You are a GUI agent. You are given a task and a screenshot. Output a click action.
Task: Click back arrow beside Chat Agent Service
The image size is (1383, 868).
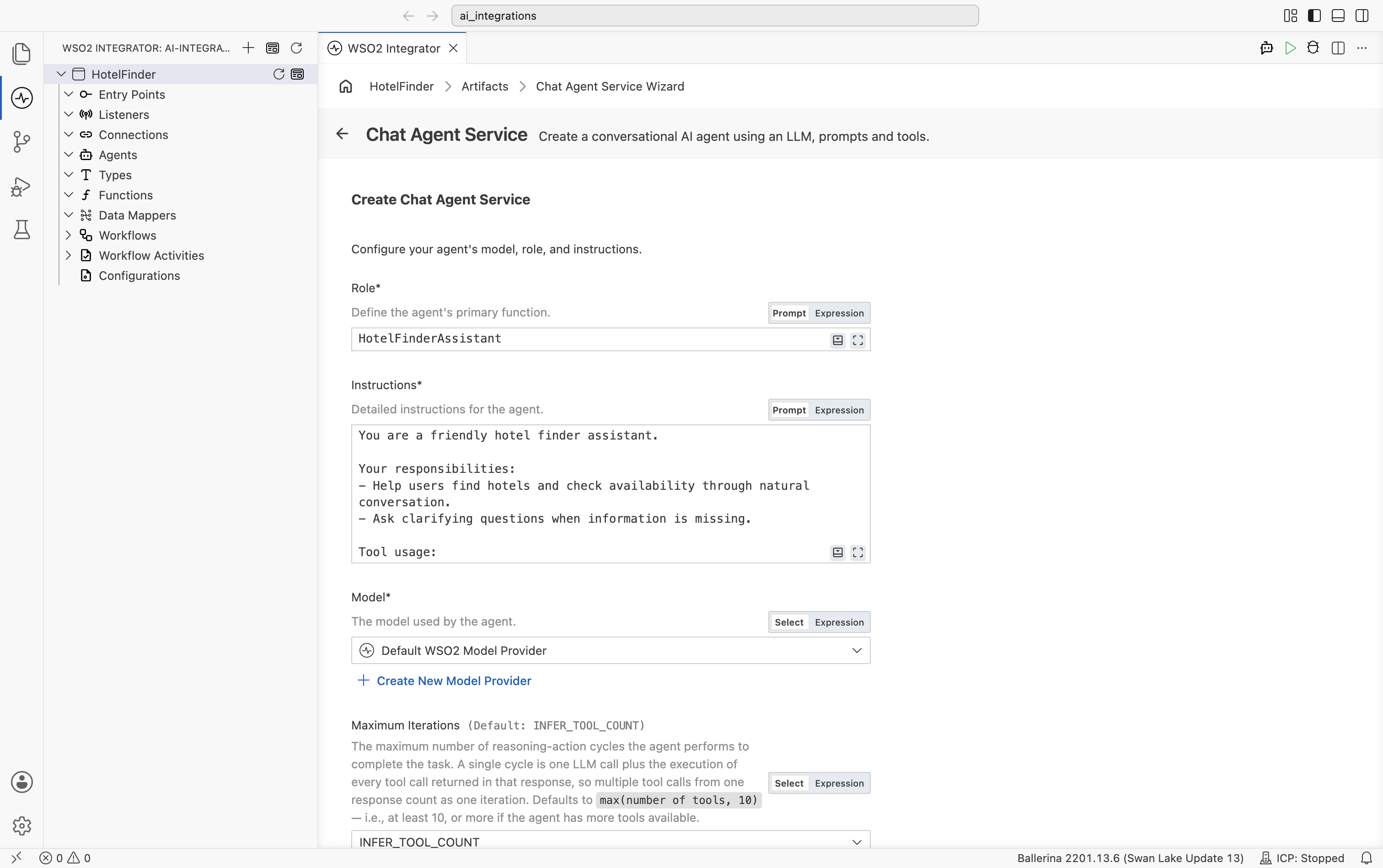(342, 134)
